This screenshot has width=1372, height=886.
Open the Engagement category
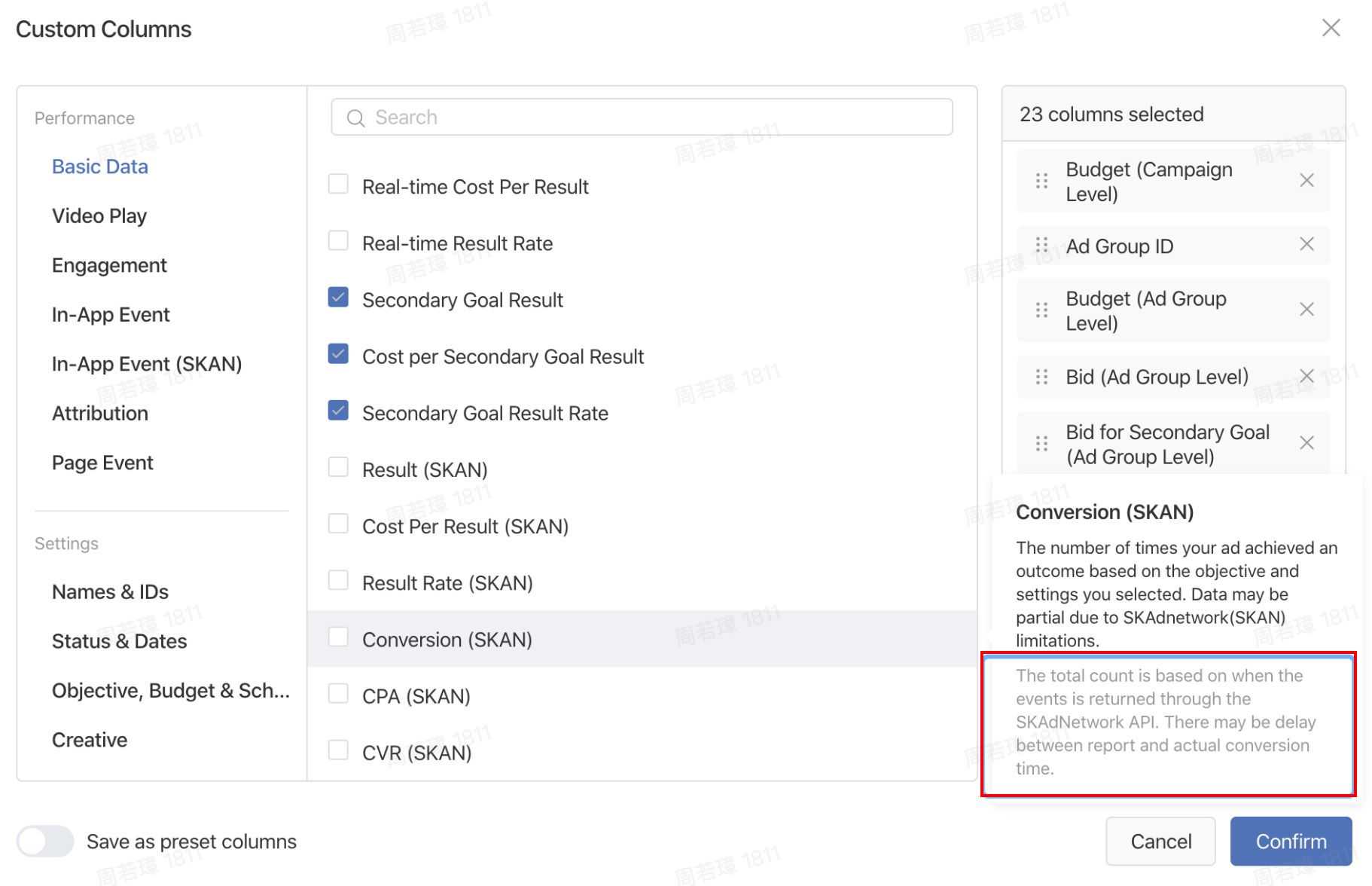[x=109, y=265]
